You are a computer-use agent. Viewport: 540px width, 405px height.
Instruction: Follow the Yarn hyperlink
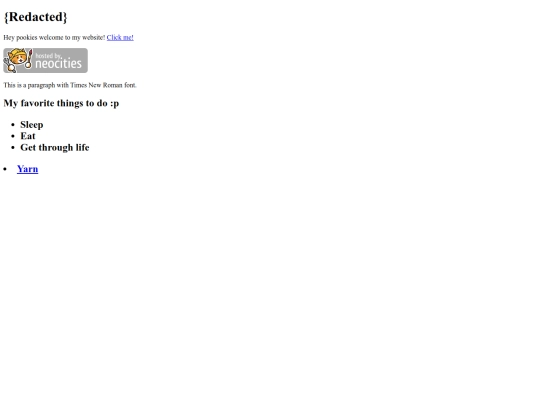28,169
